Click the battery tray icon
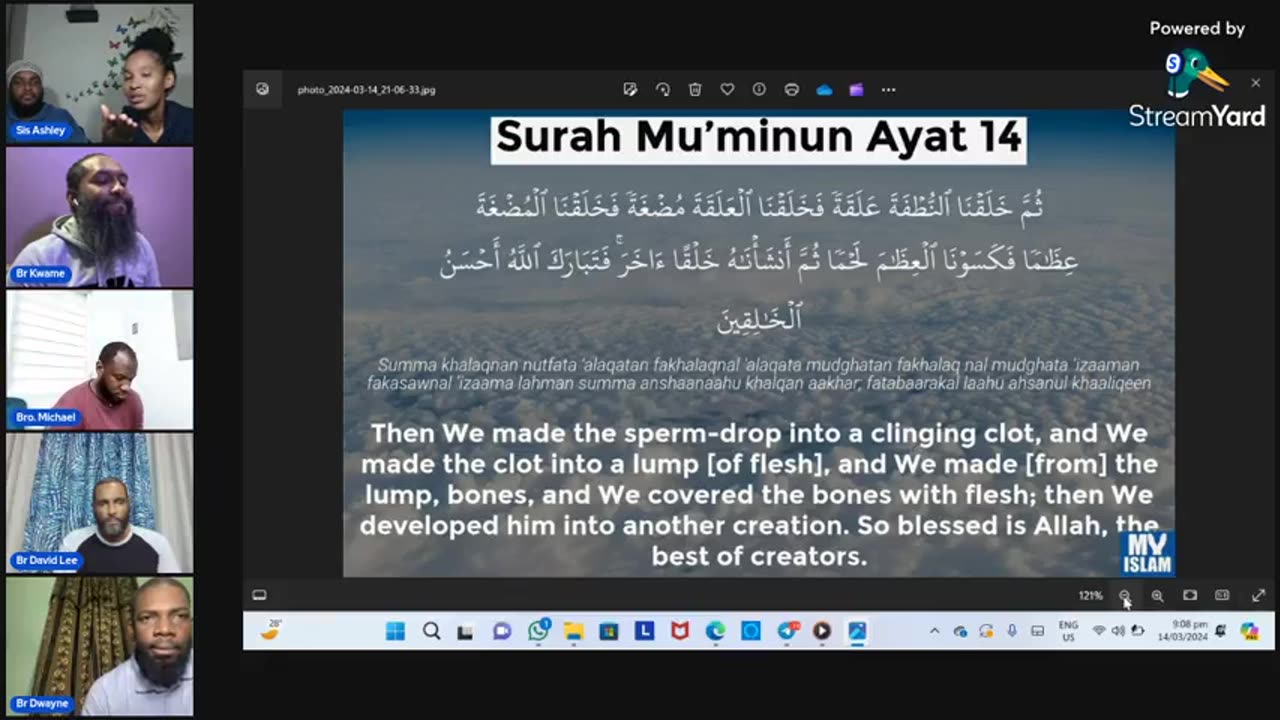1280x720 pixels. 1137,631
